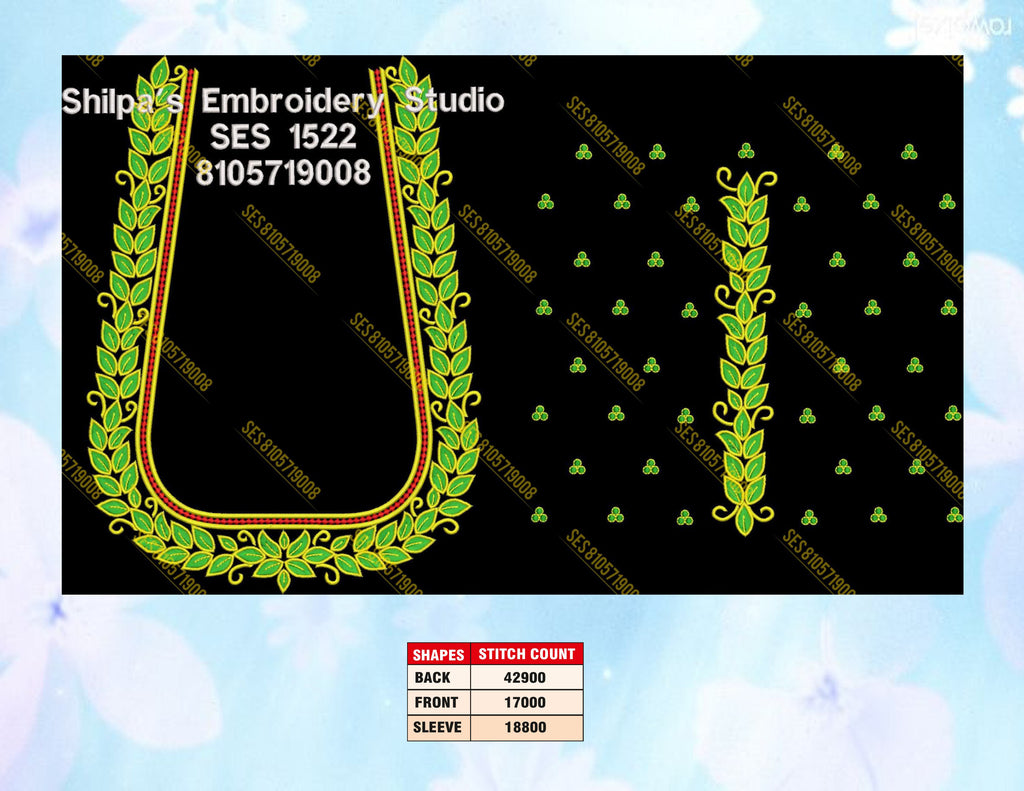Click the phone number '8105719008' heading
Screen dimensions: 1024x791
point(283,173)
